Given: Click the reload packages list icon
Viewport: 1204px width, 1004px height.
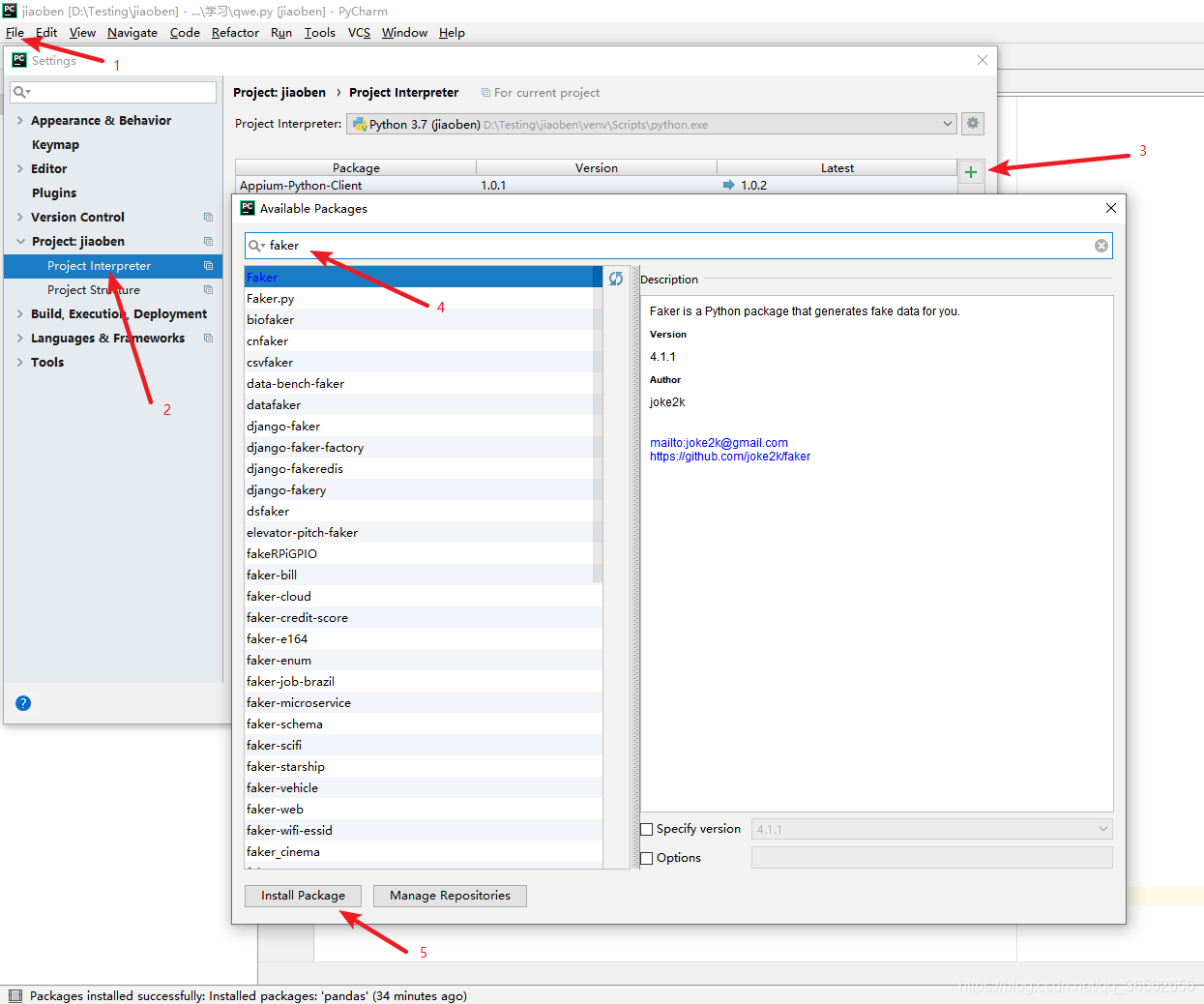Looking at the screenshot, I should coord(616,279).
